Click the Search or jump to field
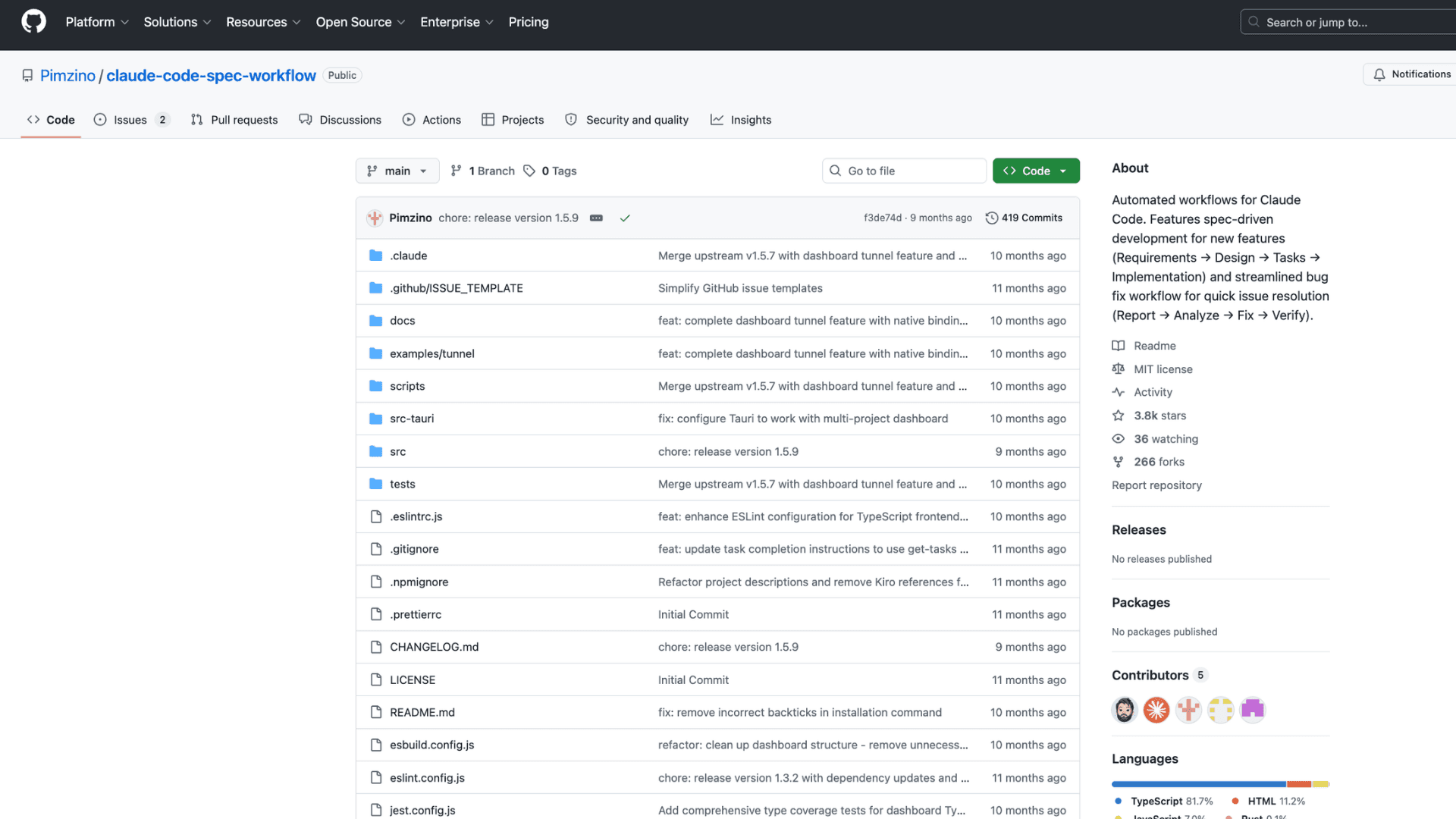Image resolution: width=1456 pixels, height=819 pixels. [x=1349, y=22]
